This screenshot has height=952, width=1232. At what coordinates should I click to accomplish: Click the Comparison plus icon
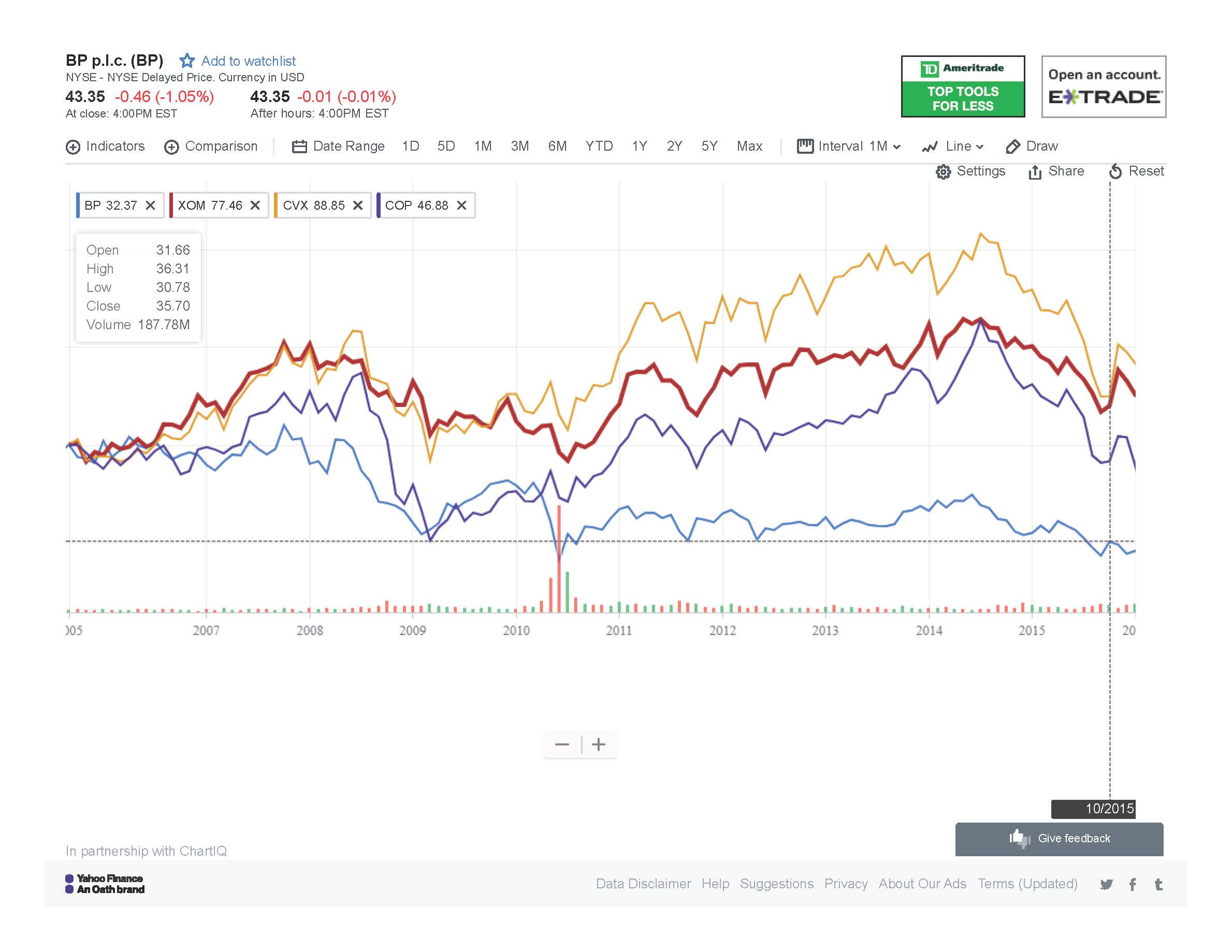tap(171, 147)
